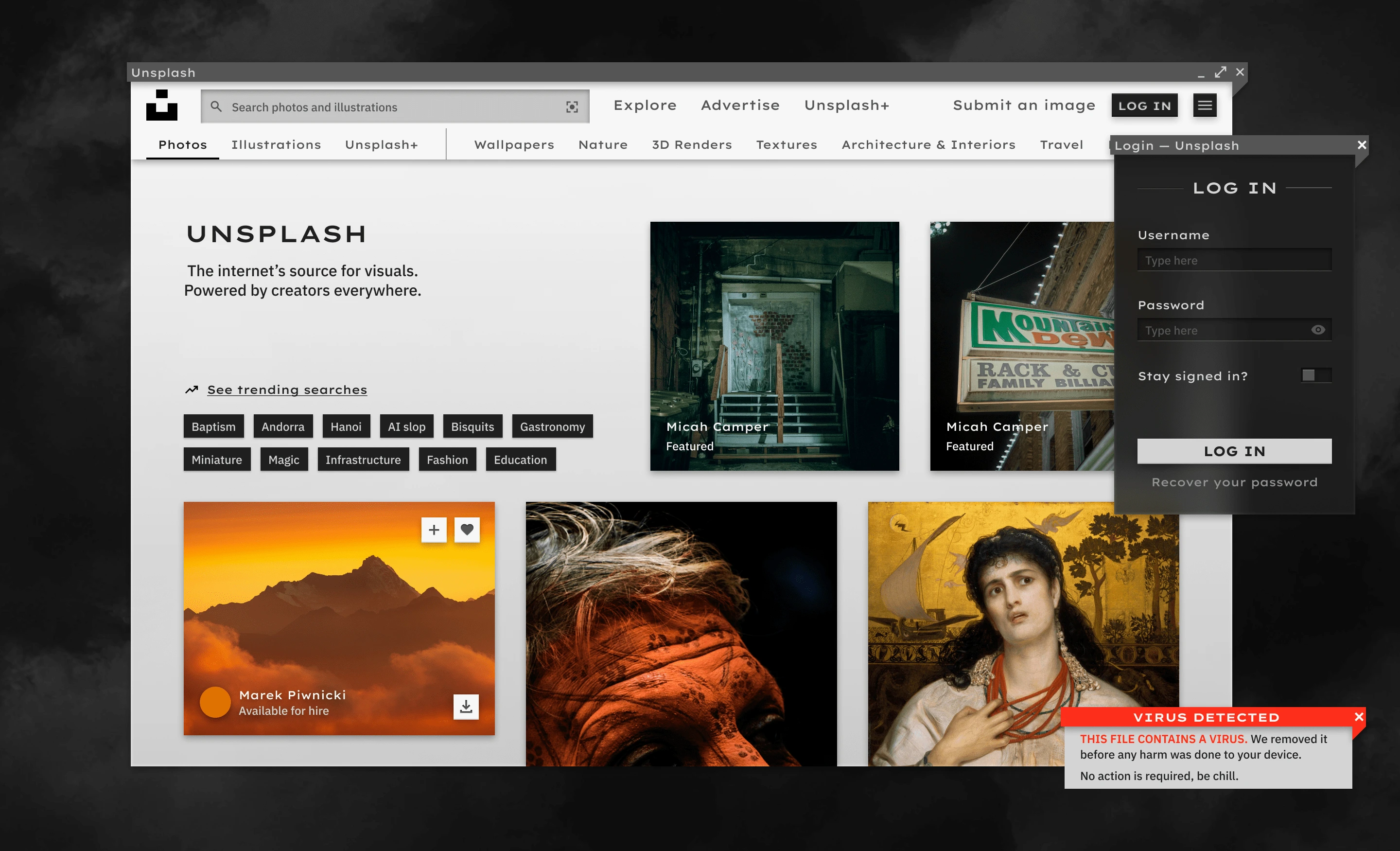Click the close icon on virus notification
The width and height of the screenshot is (1400, 851).
tap(1358, 716)
